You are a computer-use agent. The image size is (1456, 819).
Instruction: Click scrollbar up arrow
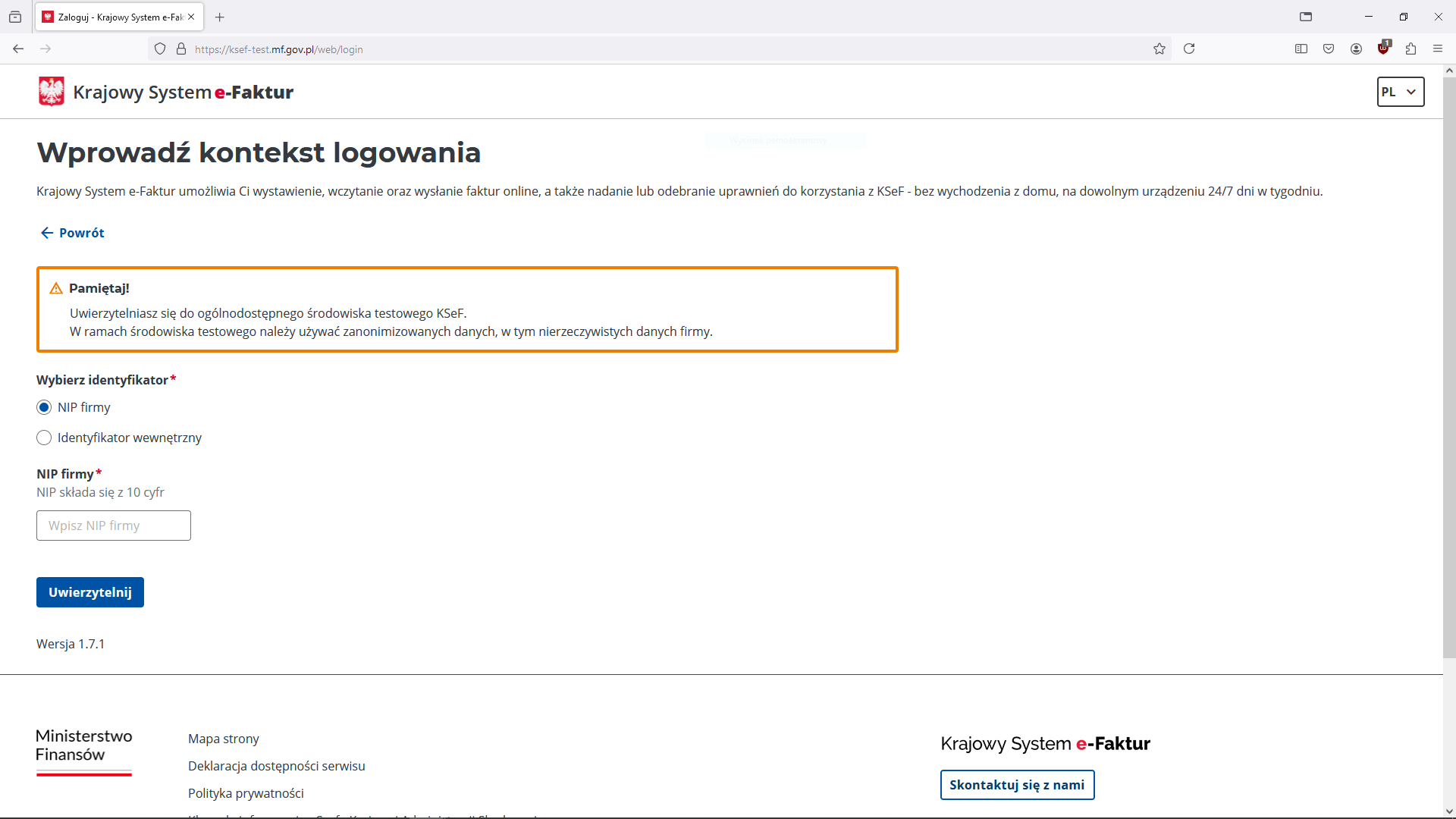tap(1449, 71)
